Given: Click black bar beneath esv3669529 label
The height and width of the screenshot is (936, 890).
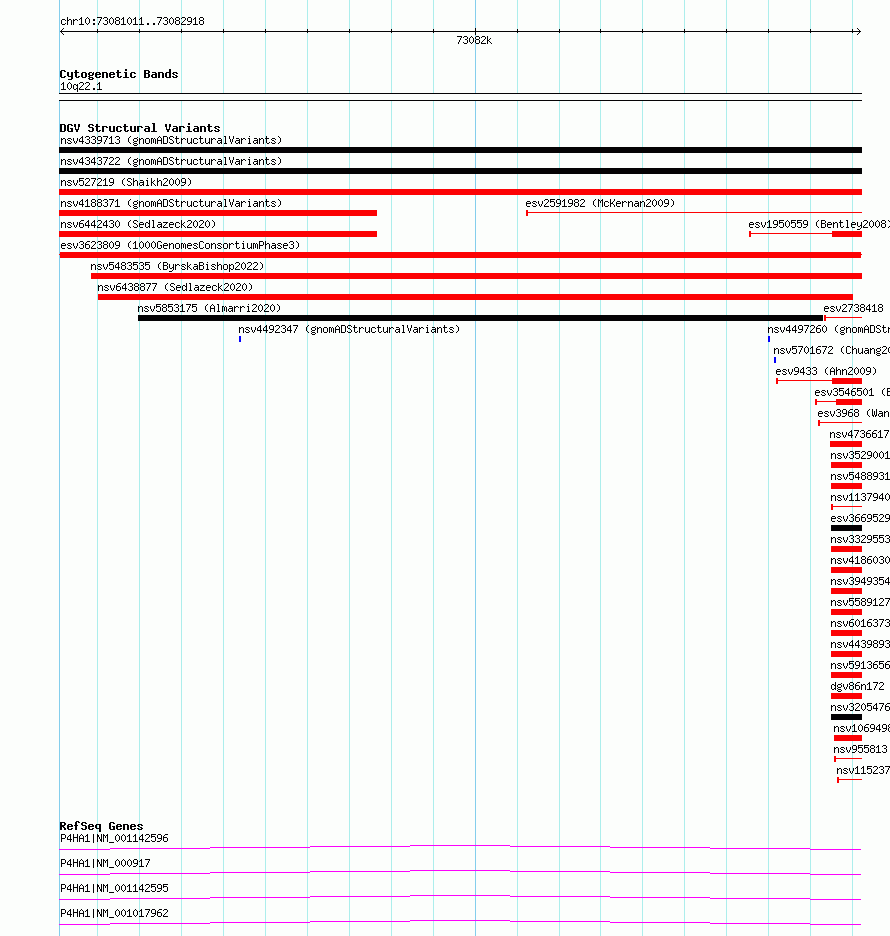Looking at the screenshot, I should (846, 528).
